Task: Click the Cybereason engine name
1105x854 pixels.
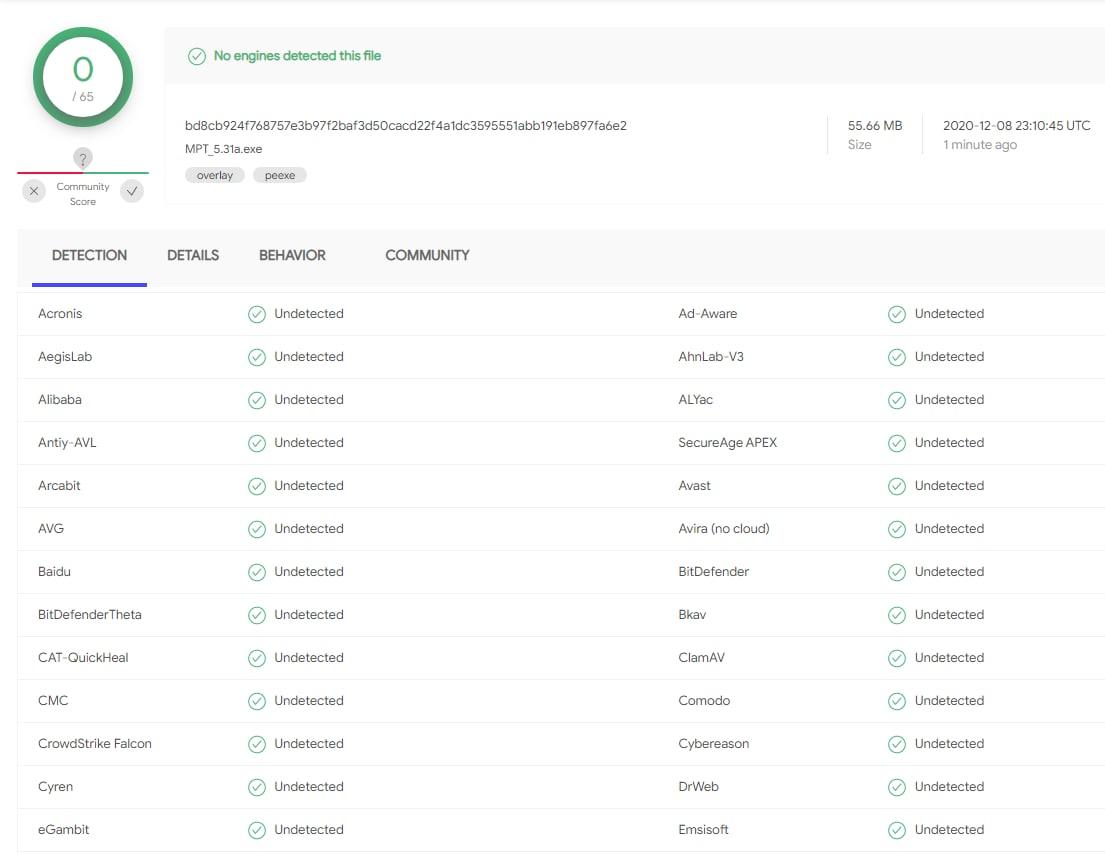Action: [713, 743]
